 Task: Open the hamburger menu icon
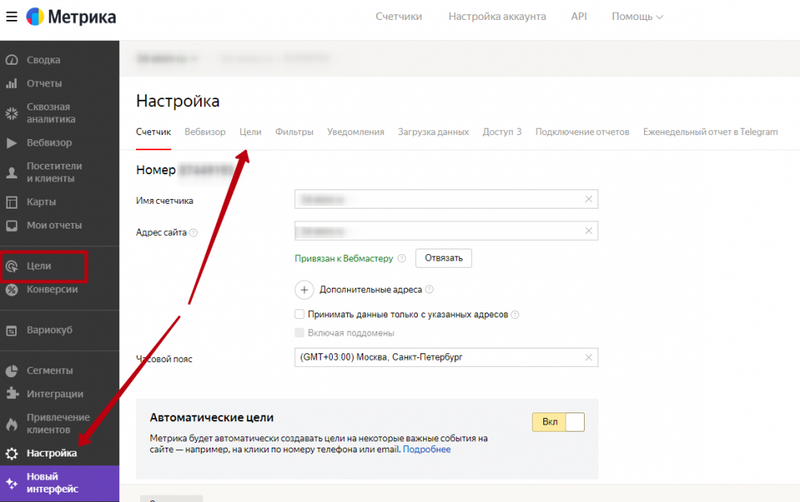pyautogui.click(x=12, y=17)
